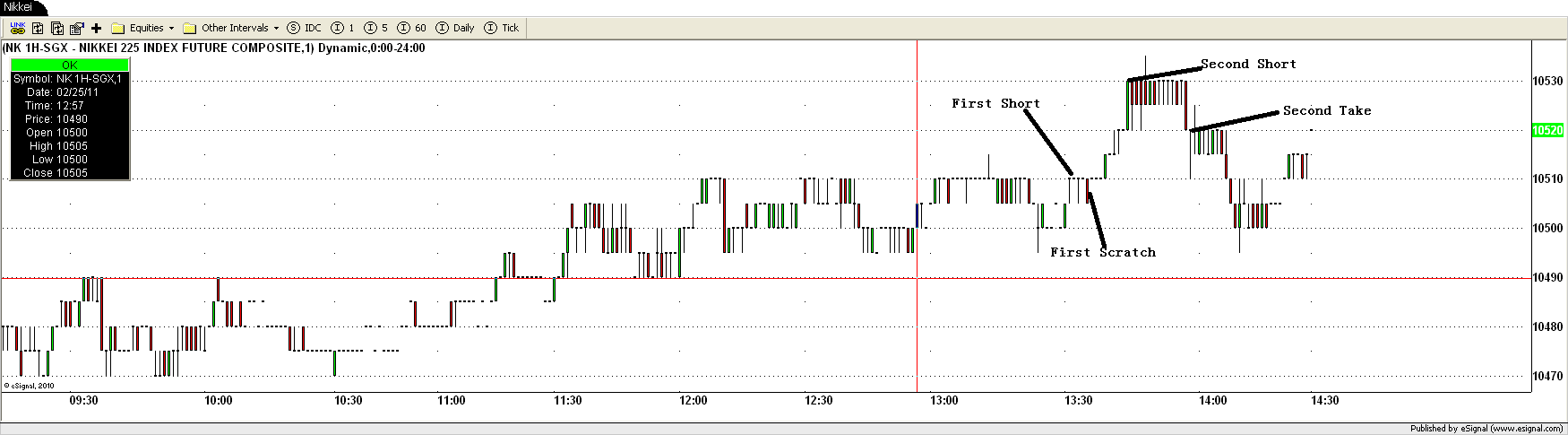The height and width of the screenshot is (435, 1568).
Task: Click 'Price: 10490' in data window
Action: pos(56,119)
